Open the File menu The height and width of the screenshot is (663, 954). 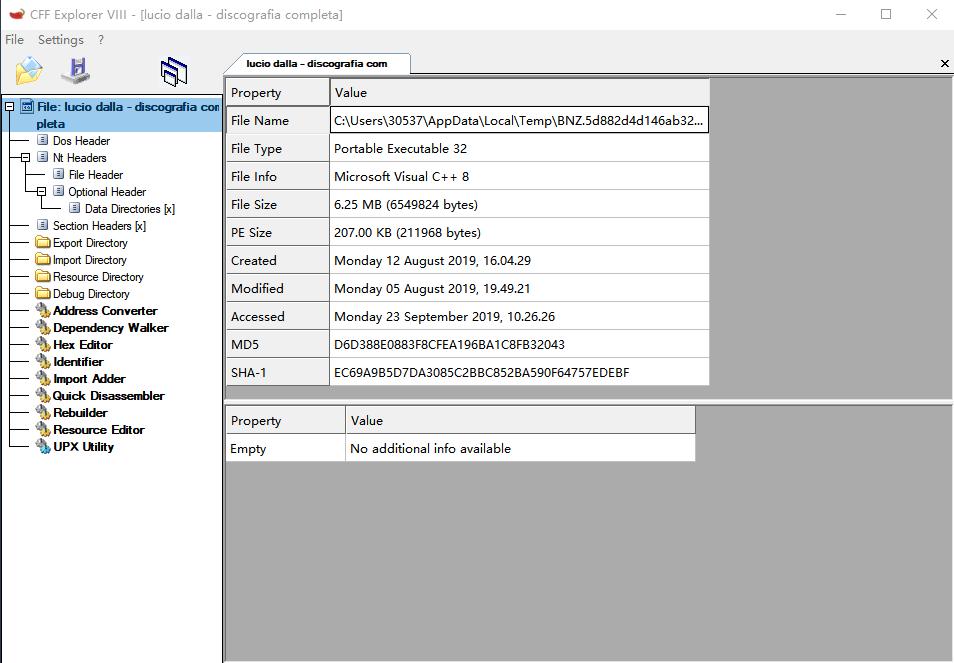(x=13, y=39)
